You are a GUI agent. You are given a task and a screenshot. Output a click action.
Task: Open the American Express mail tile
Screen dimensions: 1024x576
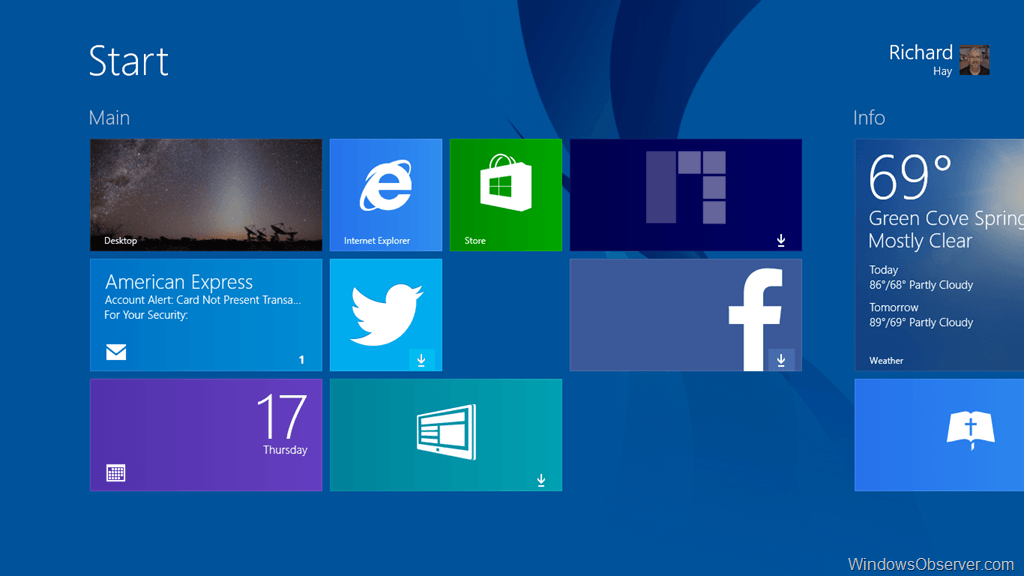click(x=206, y=315)
